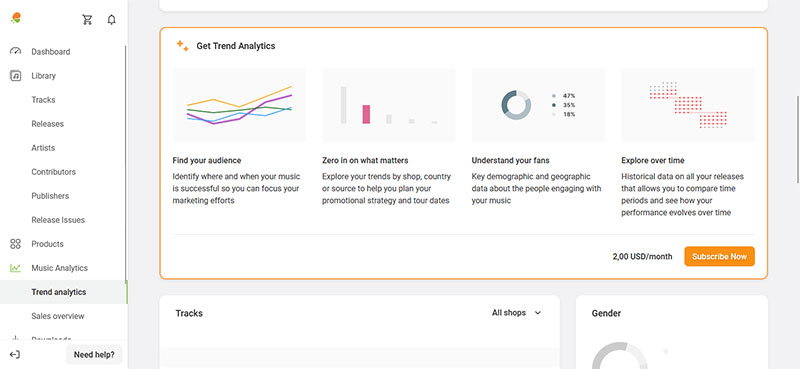Open the shopping cart icon
This screenshot has width=800, height=369.
click(87, 20)
